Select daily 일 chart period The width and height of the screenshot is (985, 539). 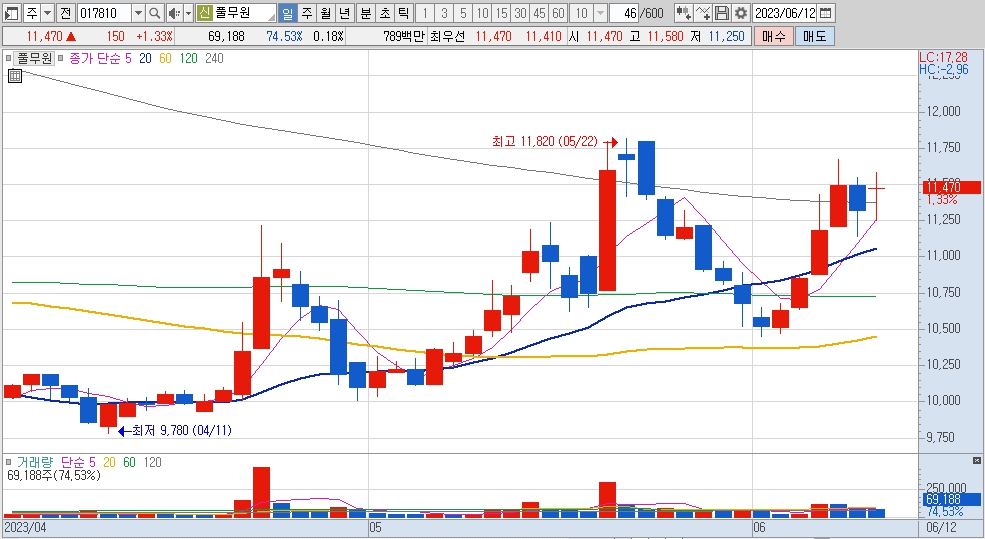tap(287, 13)
